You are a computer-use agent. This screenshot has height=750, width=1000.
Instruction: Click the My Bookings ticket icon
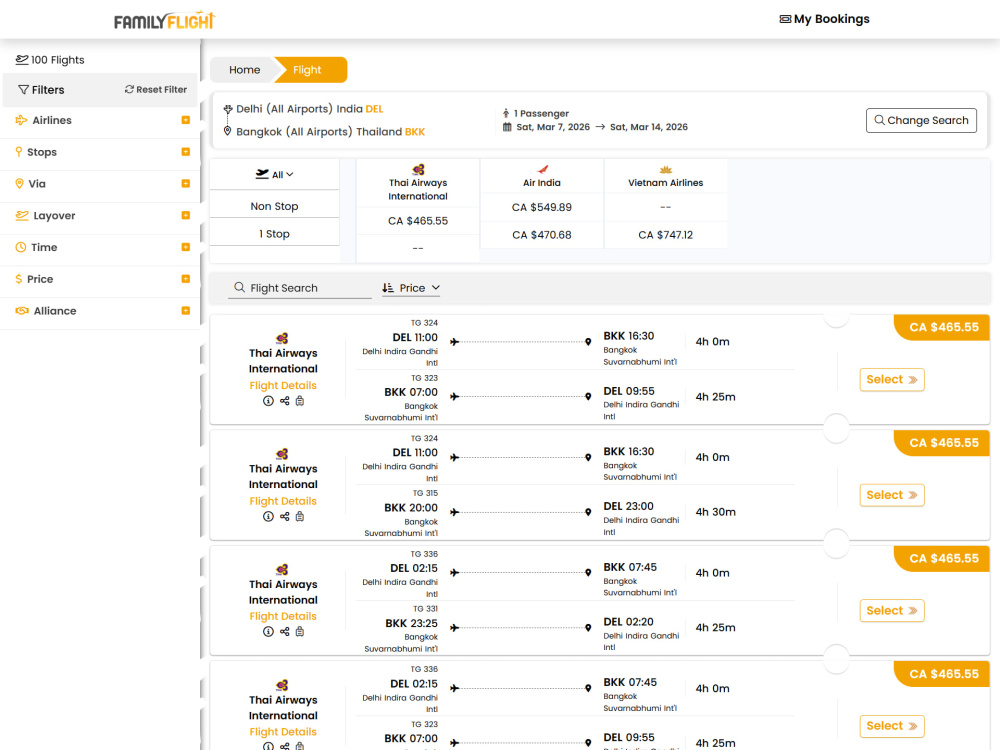[785, 19]
